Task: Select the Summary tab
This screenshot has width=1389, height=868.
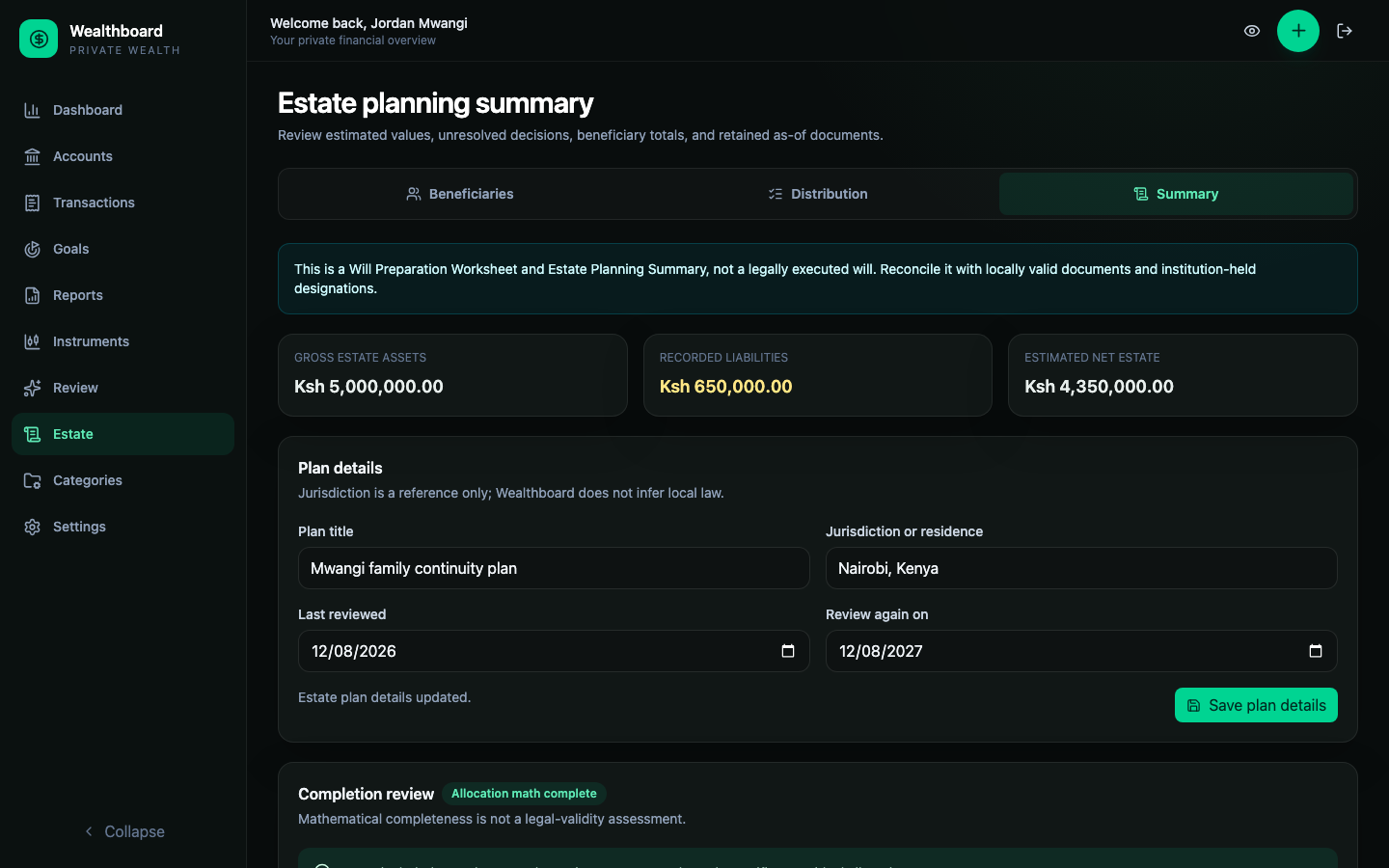Action: [1176, 194]
